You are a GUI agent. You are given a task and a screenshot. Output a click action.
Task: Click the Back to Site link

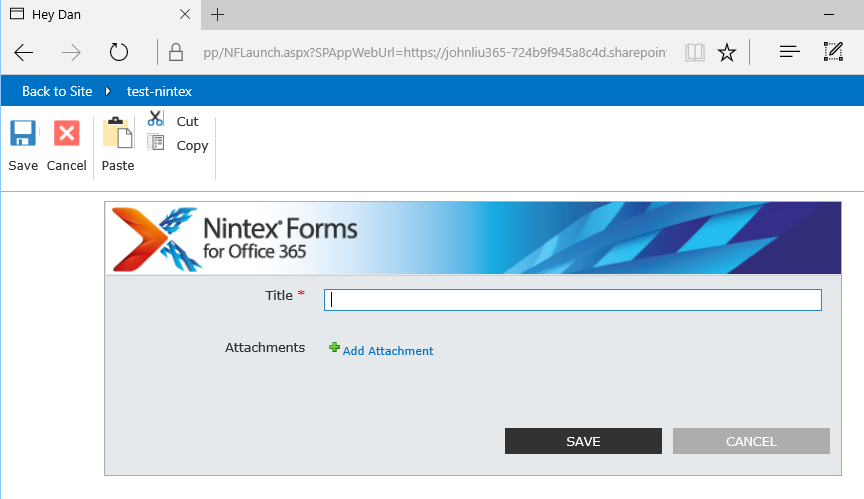point(57,91)
